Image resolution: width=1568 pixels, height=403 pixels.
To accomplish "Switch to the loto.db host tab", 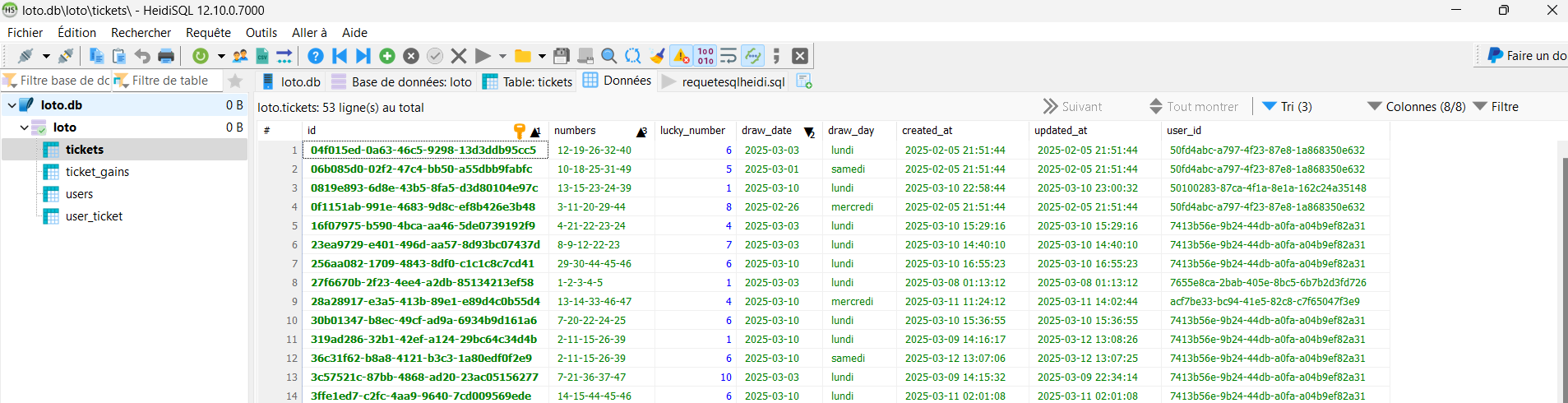I will pyautogui.click(x=291, y=81).
